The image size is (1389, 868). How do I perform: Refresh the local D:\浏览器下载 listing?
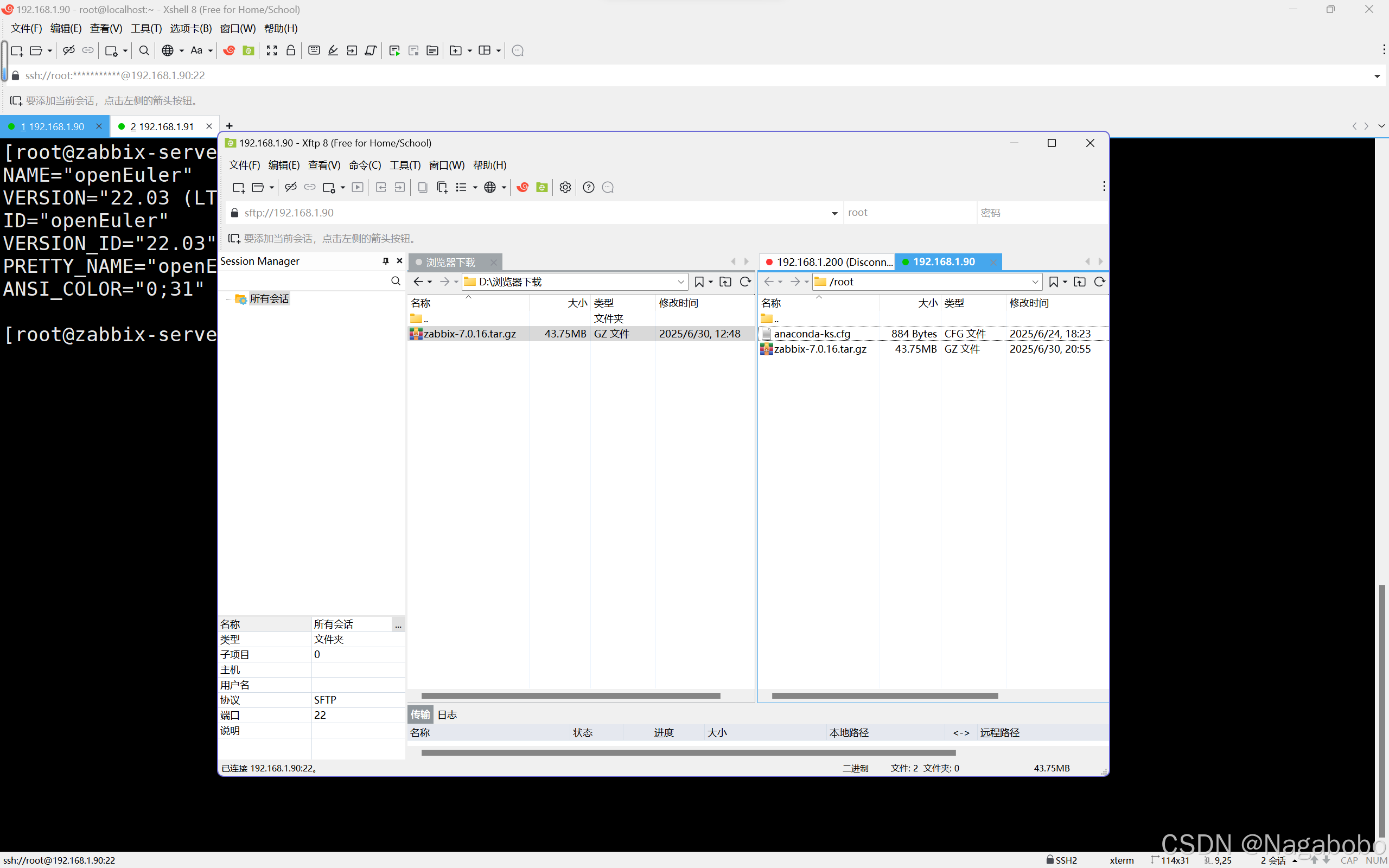pos(745,282)
